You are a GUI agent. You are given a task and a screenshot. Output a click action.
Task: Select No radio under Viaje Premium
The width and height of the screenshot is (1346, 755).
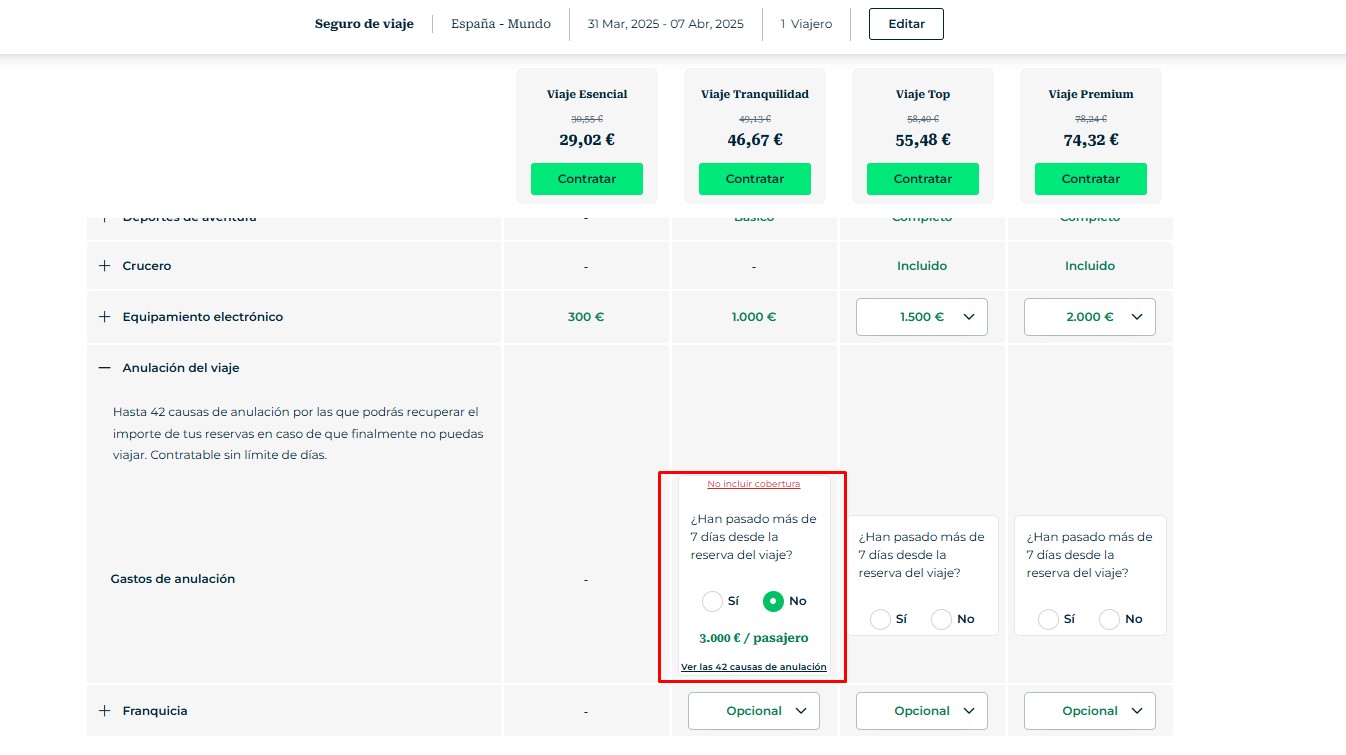[1109, 619]
